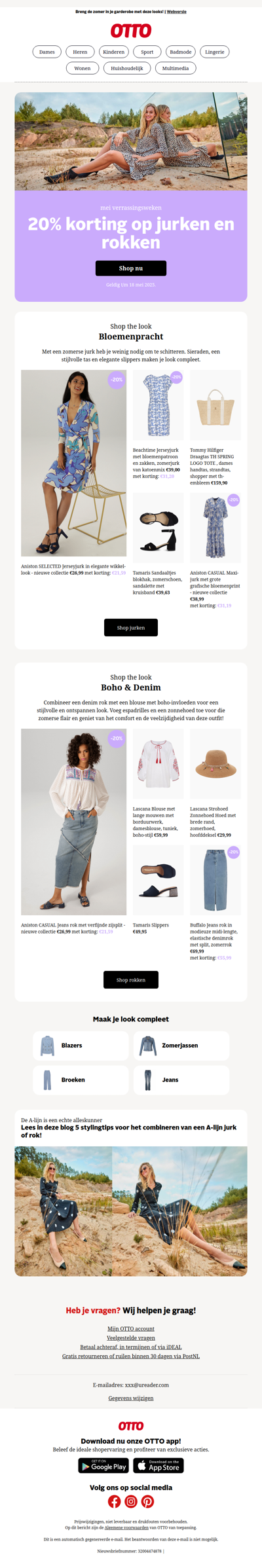The height and width of the screenshot is (1568, 262).
Task: Open the Dames menu category
Action: coord(47,52)
